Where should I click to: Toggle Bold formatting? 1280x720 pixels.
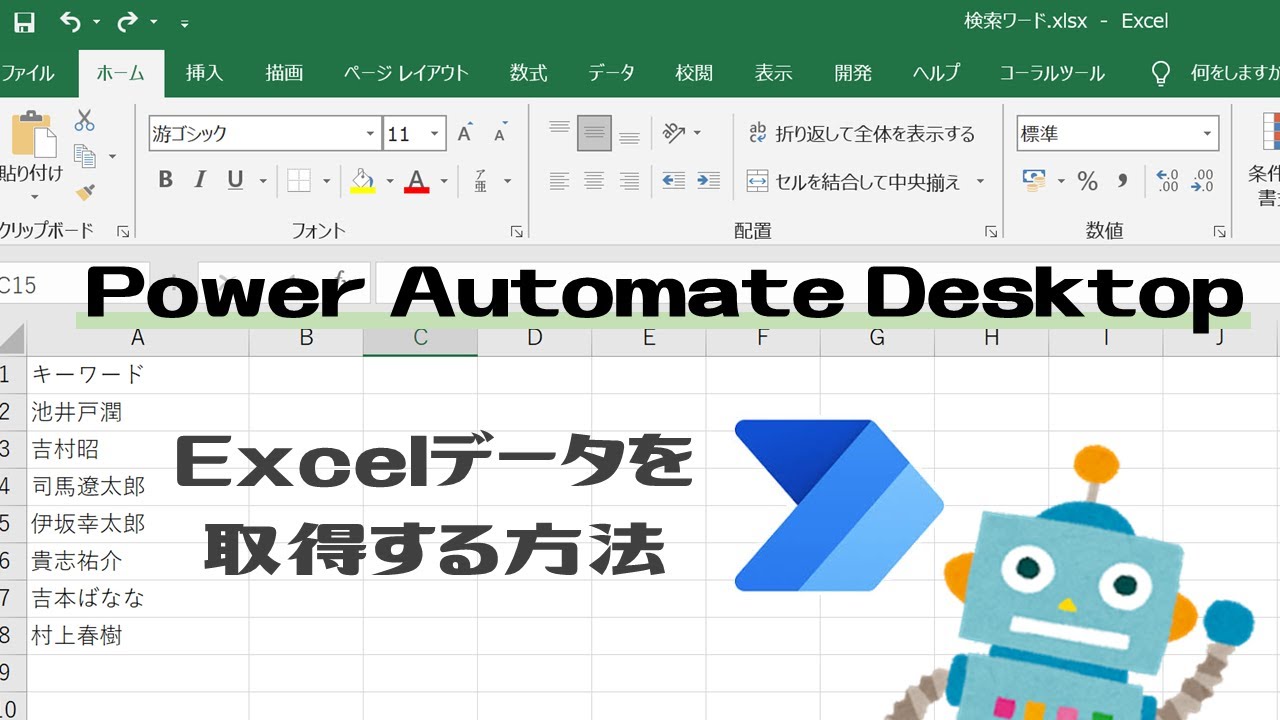(166, 180)
